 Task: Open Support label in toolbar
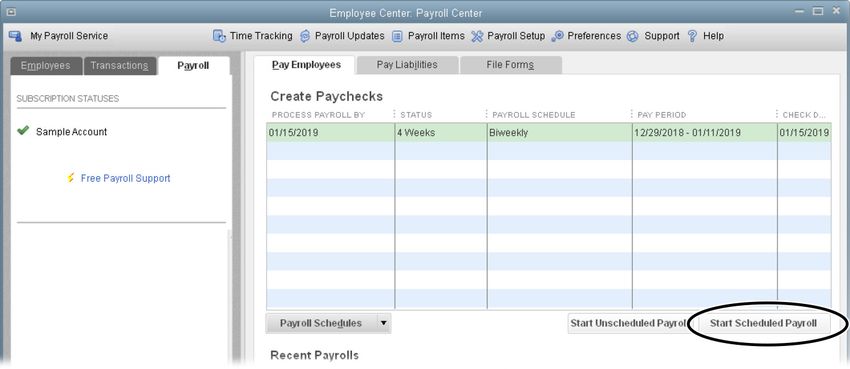[662, 36]
